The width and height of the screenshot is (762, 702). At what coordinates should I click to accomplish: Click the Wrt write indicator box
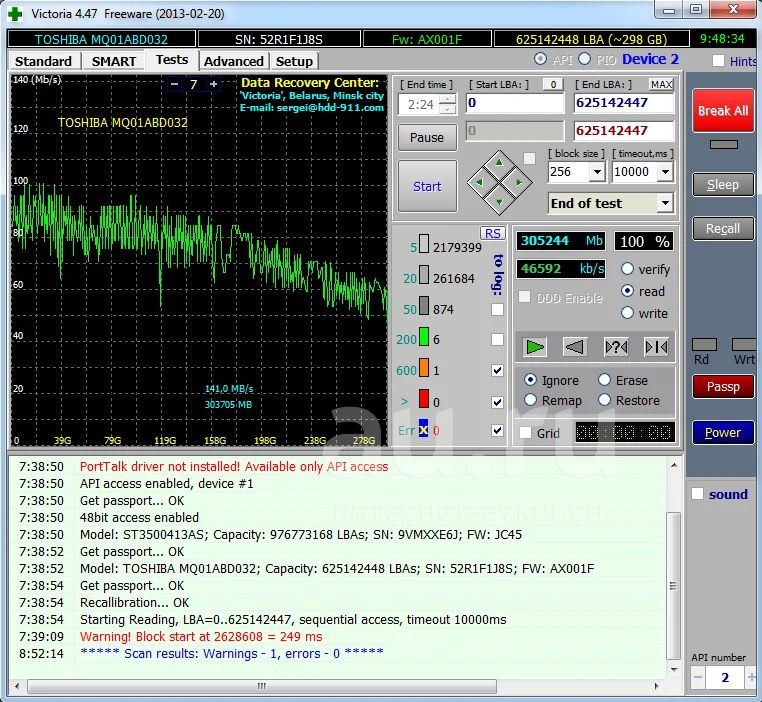(x=744, y=344)
